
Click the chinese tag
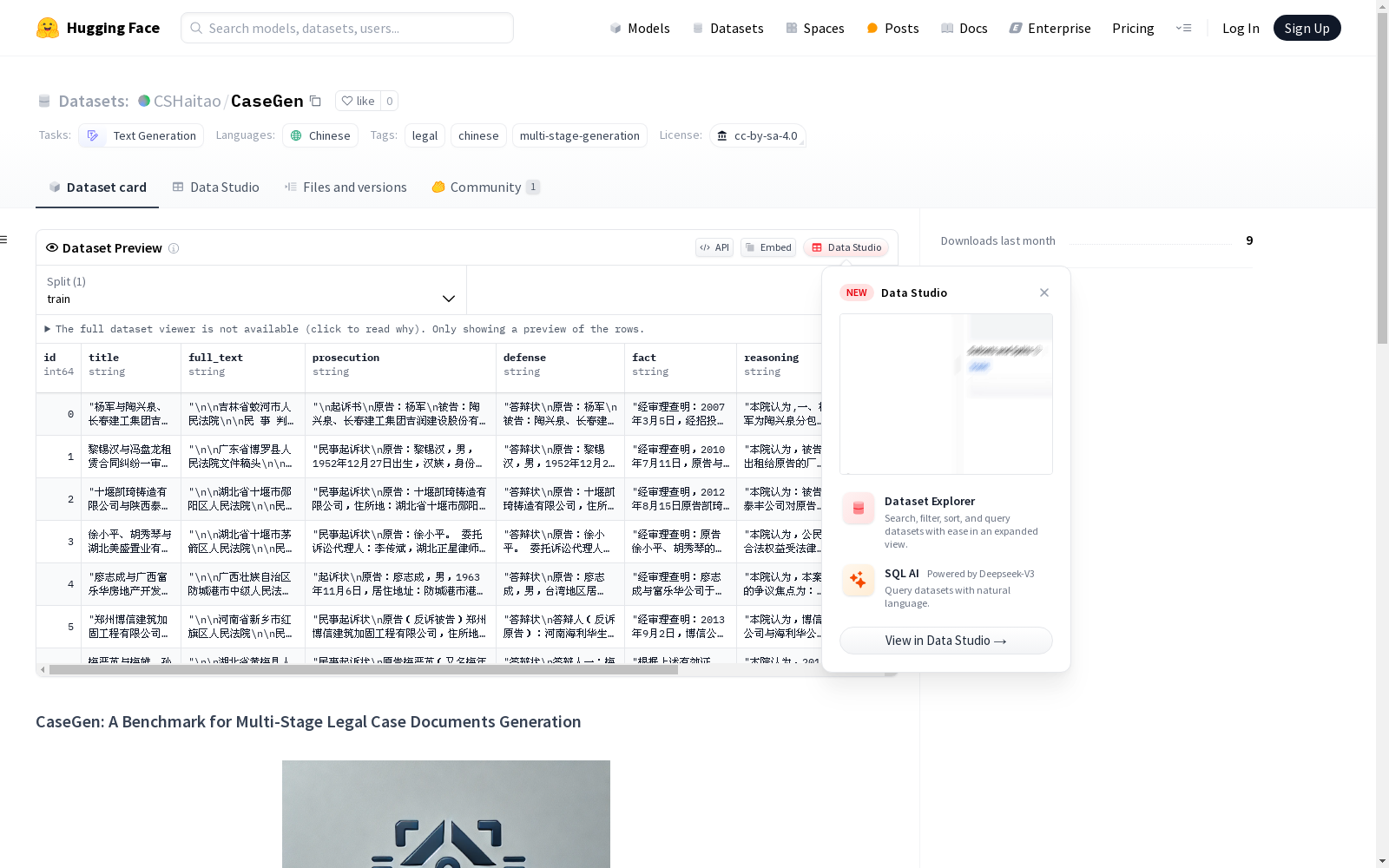(478, 135)
